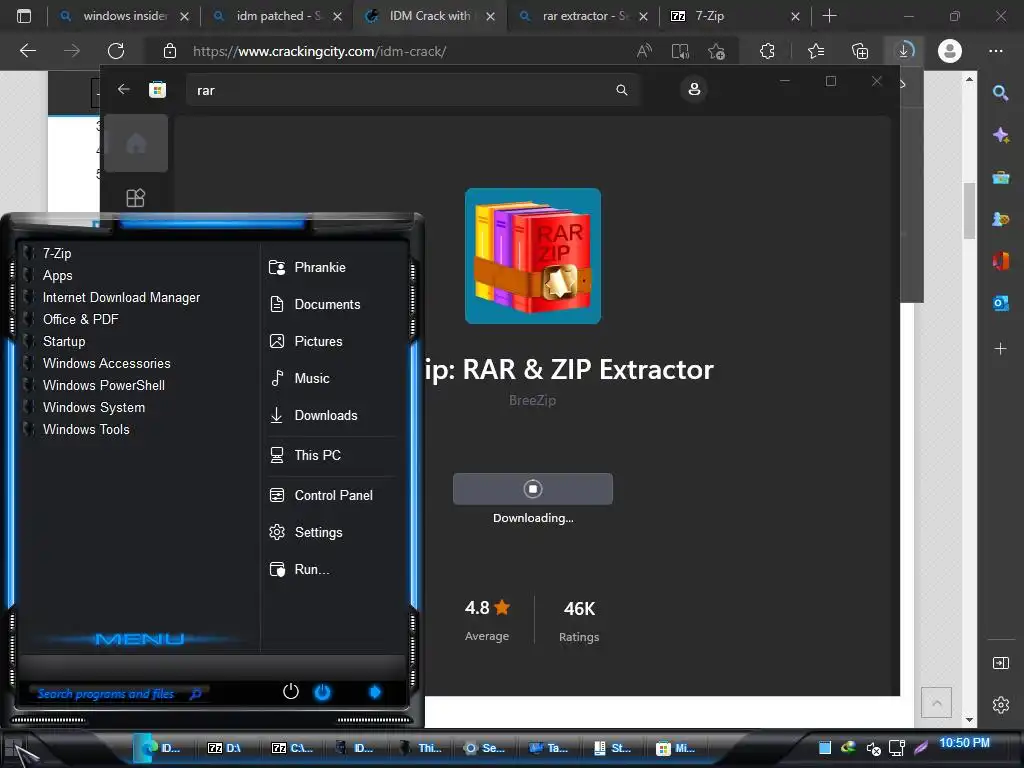Click the white power icon in start menu
The image size is (1024, 768).
[291, 692]
